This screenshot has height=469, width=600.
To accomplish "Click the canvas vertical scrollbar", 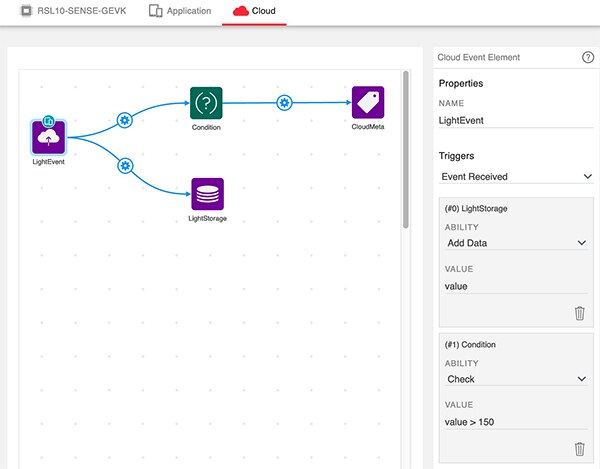I will click(405, 150).
